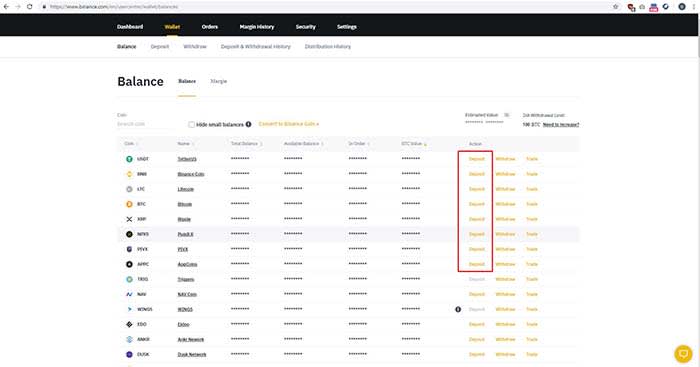The image size is (700, 367).
Task: Click Withdraw in the XRP row
Action: coord(505,219)
